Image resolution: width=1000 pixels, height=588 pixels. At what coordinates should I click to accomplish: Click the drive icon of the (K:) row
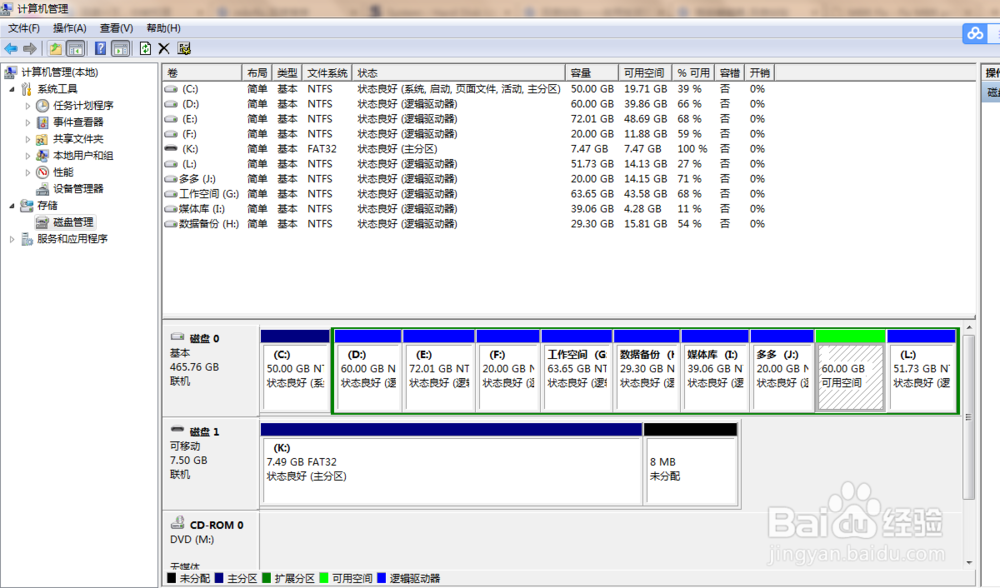171,149
